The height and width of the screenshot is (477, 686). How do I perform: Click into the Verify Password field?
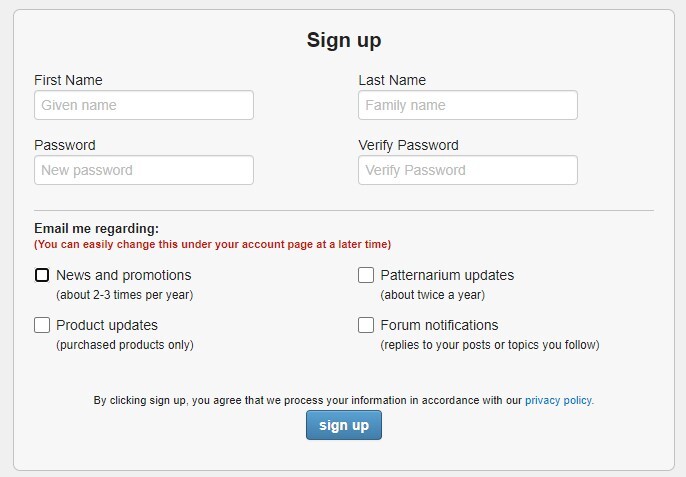(x=467, y=170)
